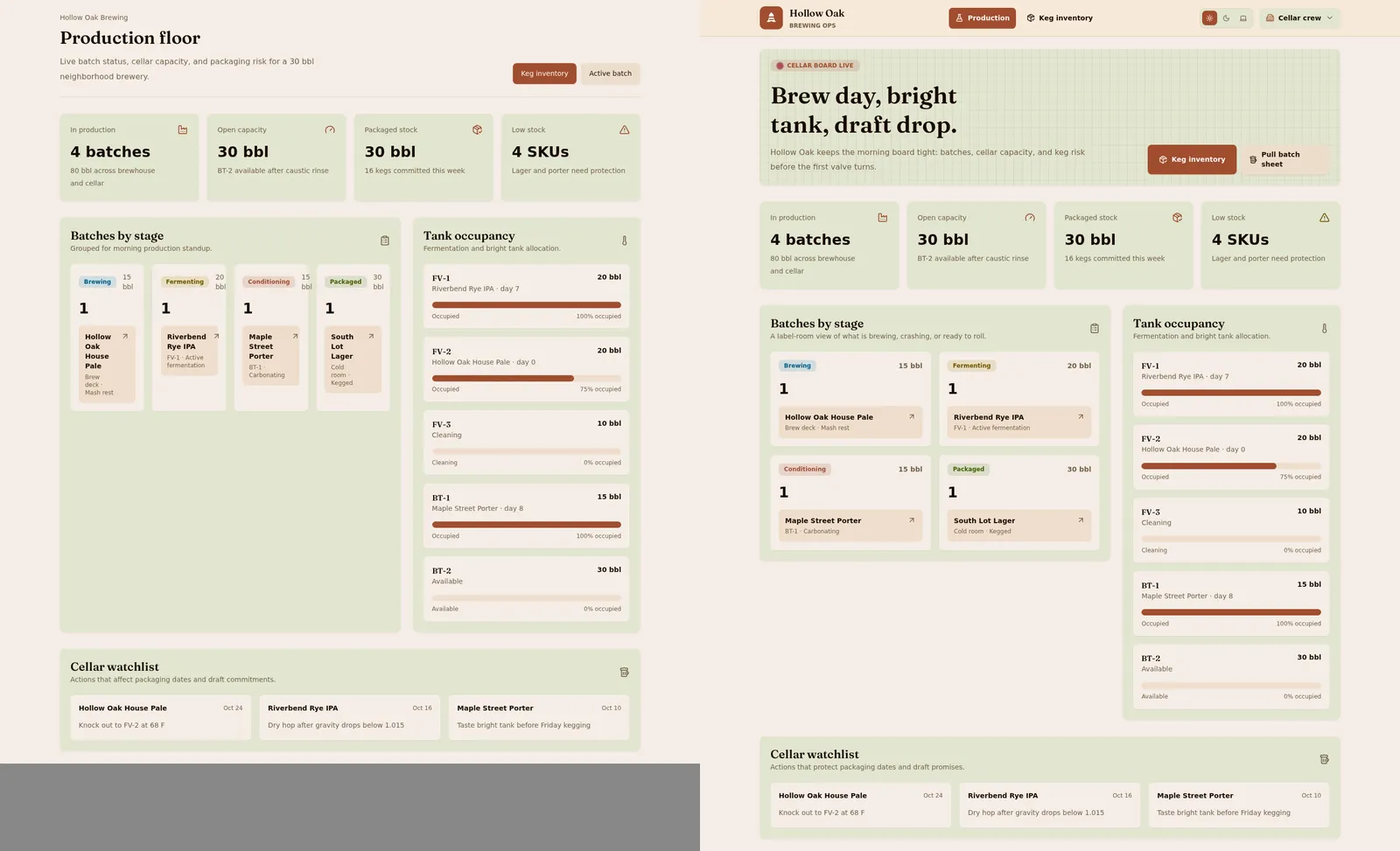
Task: Click the Packaged stock box icon on the Production floor page
Action: 477,129
